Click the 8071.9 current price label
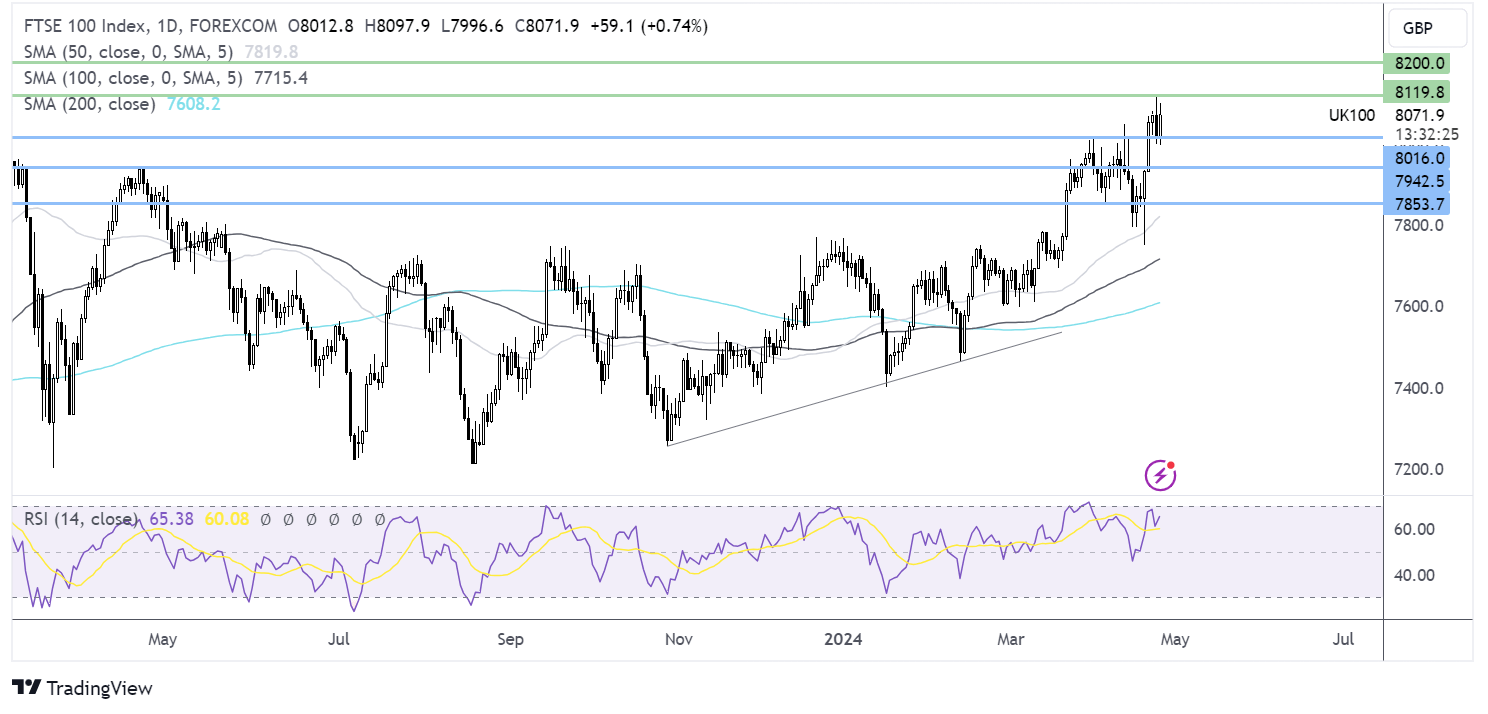 pos(1419,115)
